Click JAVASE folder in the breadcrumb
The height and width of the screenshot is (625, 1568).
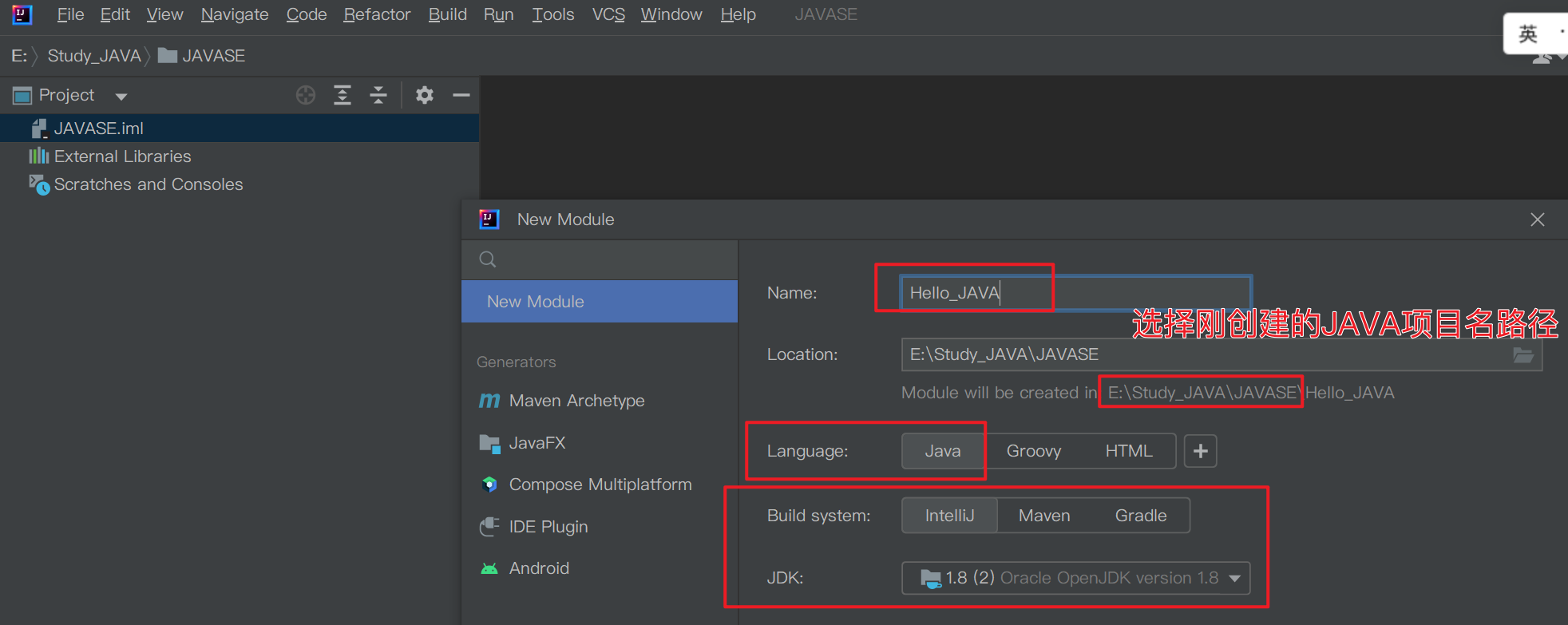[x=202, y=56]
